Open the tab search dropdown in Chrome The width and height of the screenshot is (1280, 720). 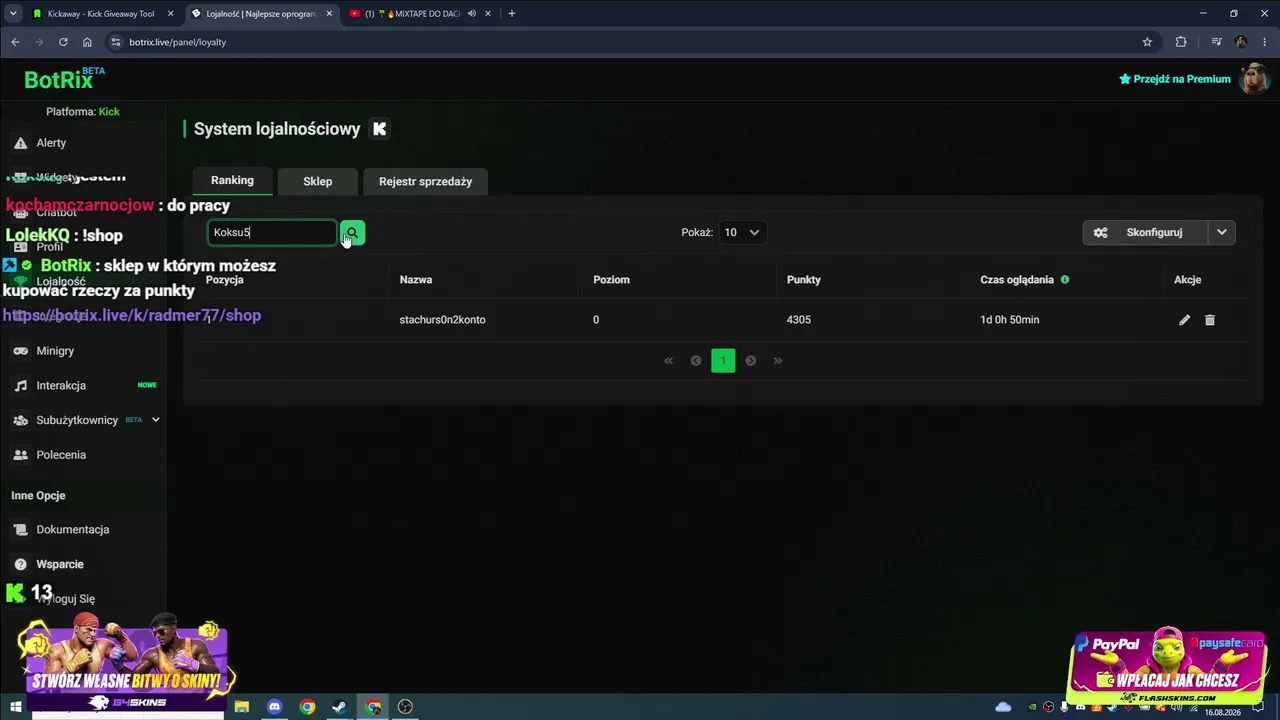[x=13, y=14]
